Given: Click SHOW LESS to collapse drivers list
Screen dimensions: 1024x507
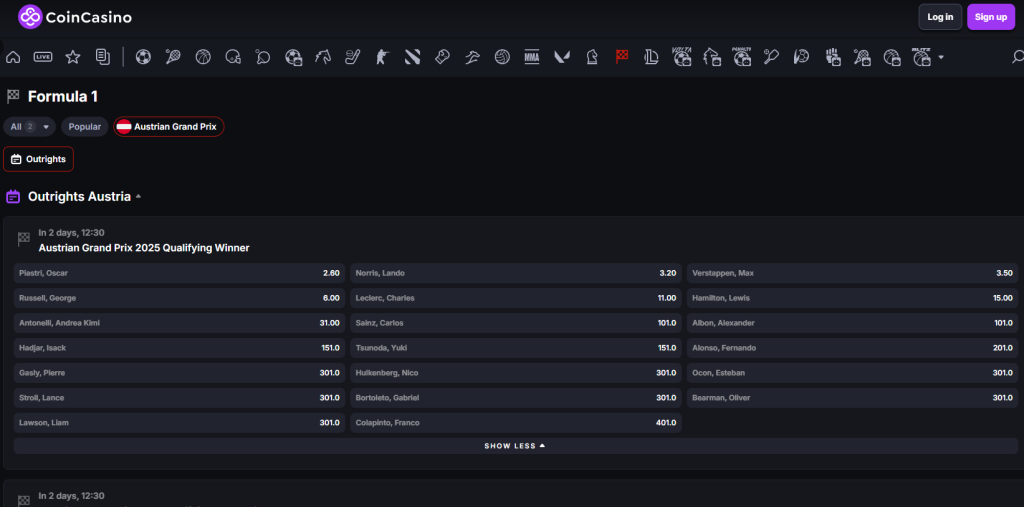Looking at the screenshot, I should (515, 446).
